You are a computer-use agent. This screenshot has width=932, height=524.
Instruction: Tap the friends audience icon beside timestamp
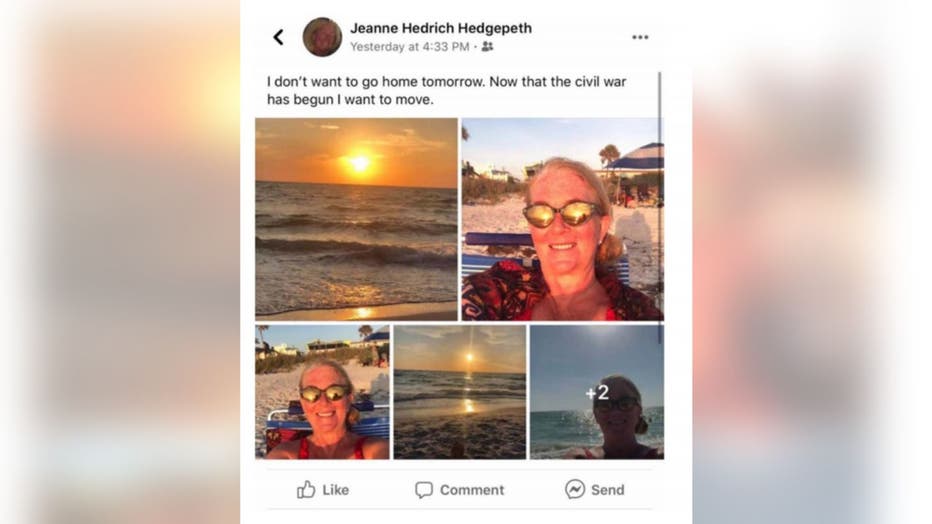(x=487, y=46)
